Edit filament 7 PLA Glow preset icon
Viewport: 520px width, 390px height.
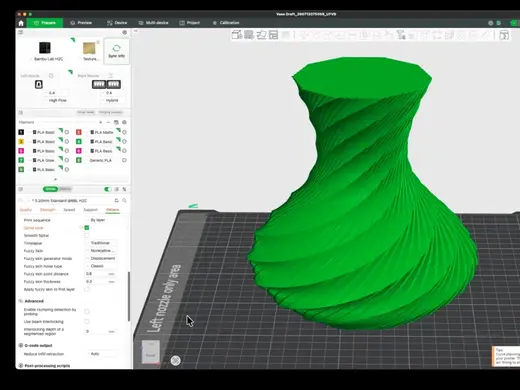67,160
